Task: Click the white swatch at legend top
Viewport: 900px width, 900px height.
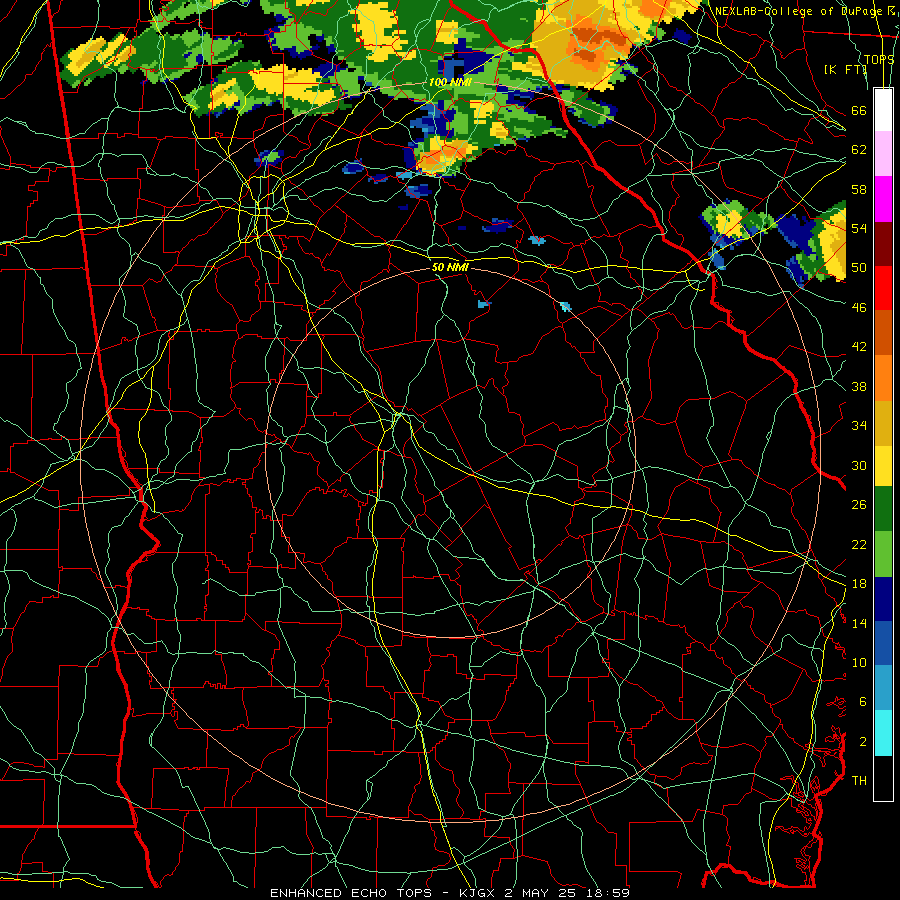Action: pos(883,110)
